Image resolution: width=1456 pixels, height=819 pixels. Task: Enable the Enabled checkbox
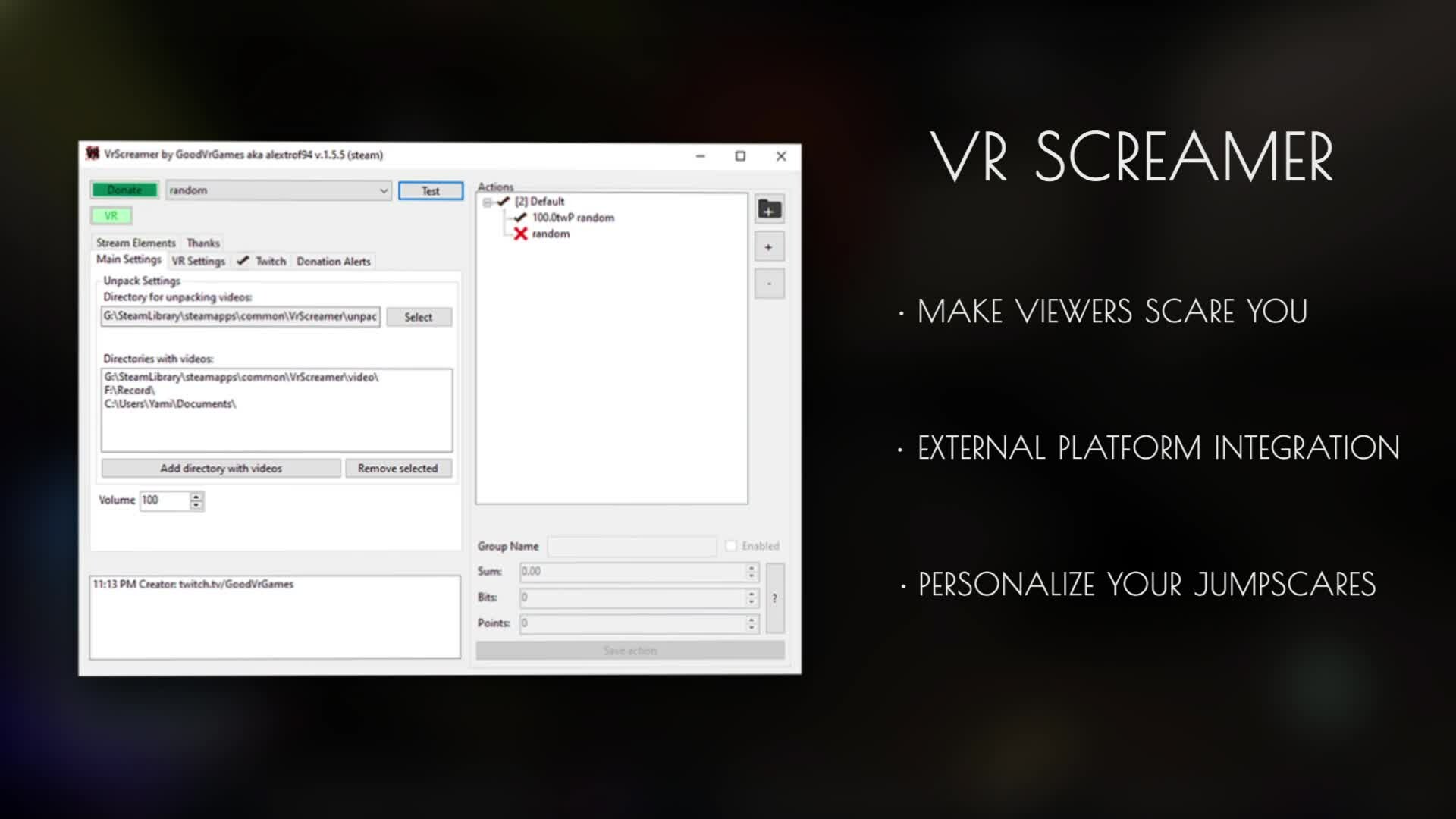point(731,546)
